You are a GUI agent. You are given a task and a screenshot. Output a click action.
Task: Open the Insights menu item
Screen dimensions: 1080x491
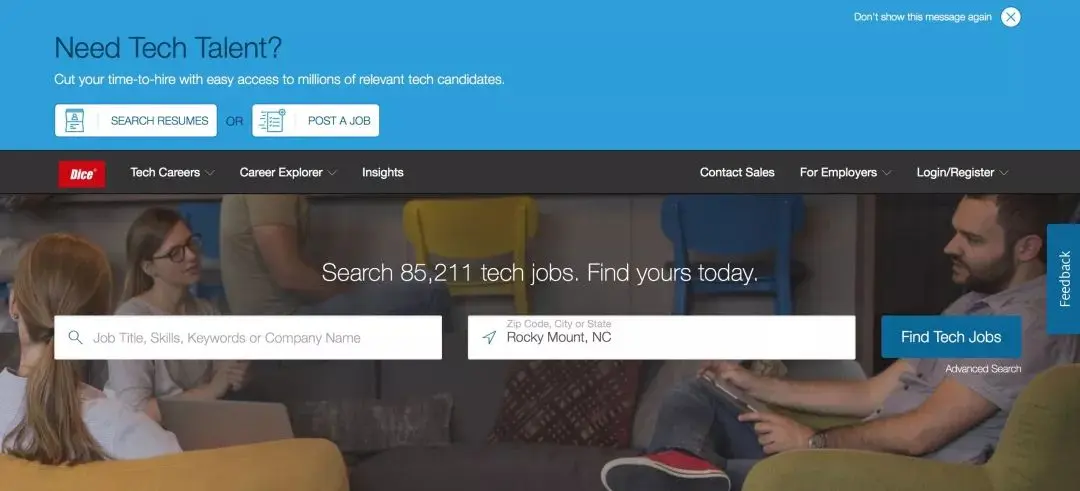point(382,172)
